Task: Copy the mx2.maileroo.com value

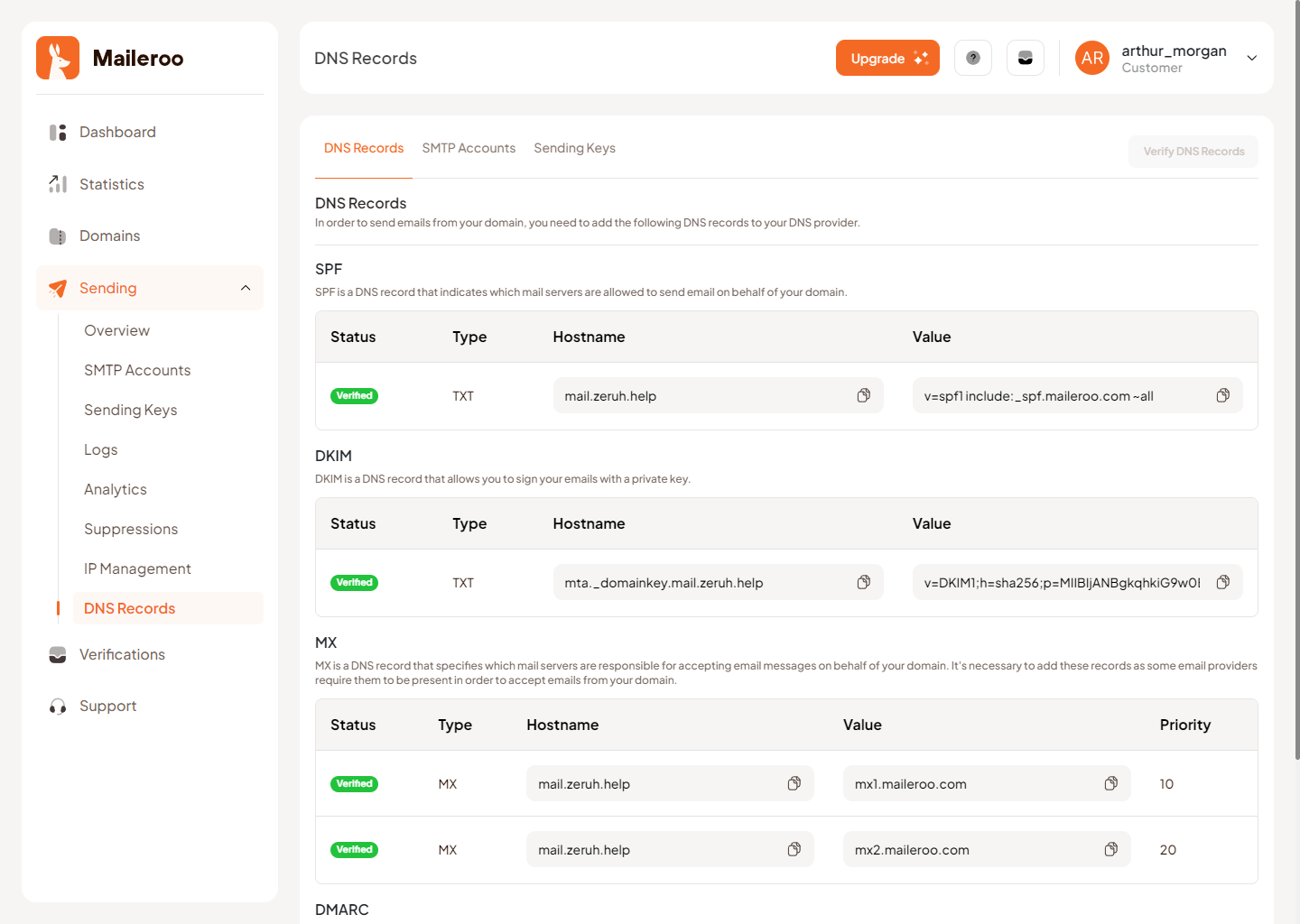Action: 1111,849
